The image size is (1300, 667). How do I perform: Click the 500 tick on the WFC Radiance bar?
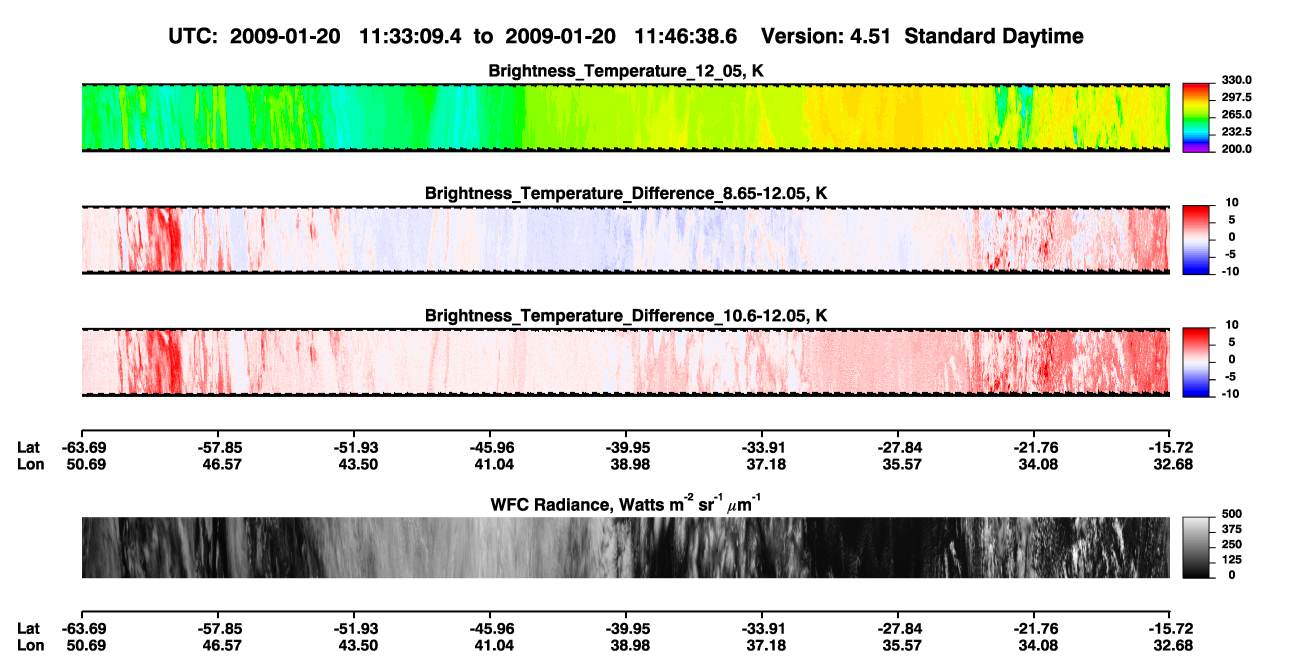coord(1233,515)
